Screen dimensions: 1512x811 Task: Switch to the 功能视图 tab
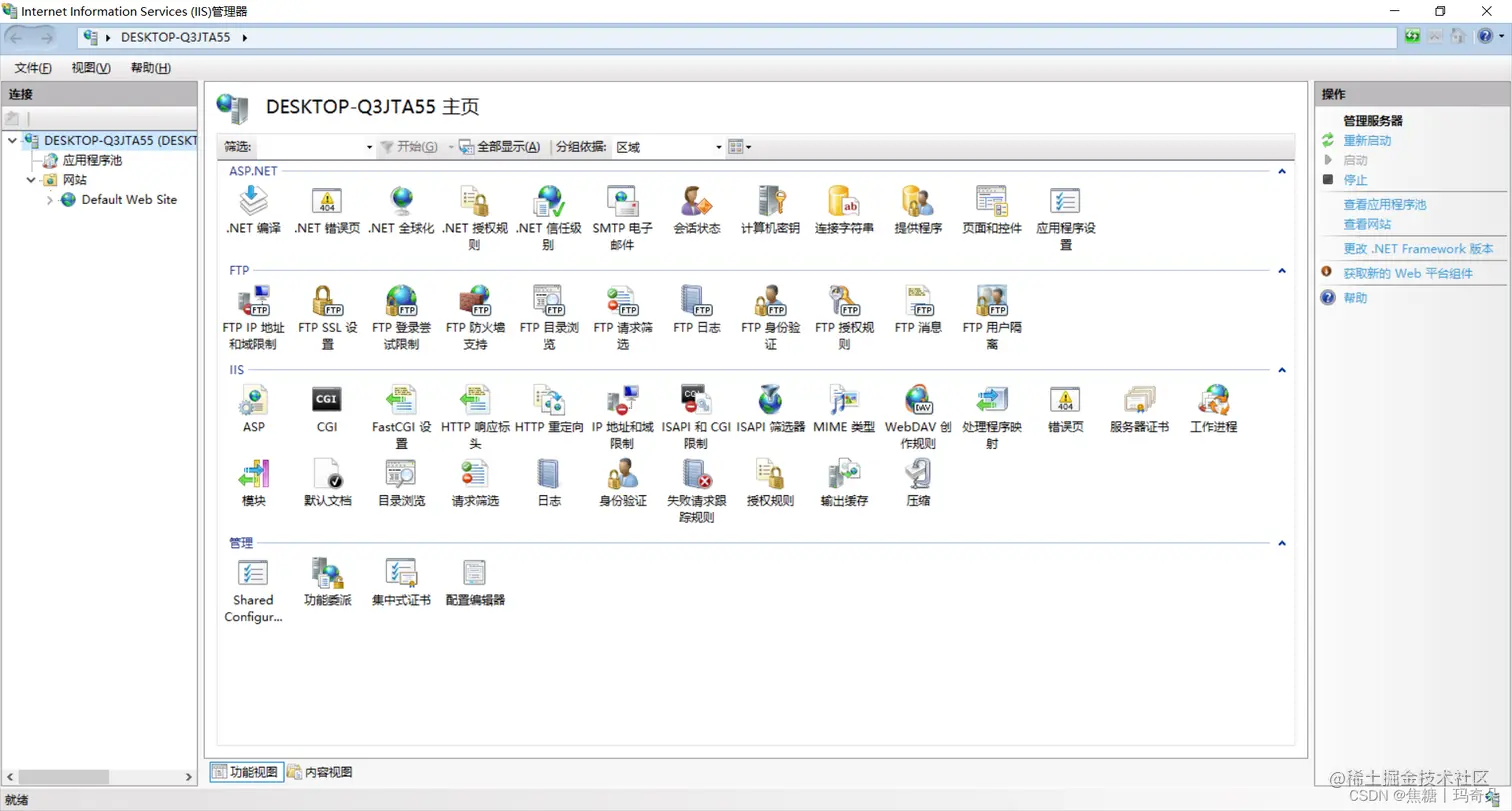tap(245, 772)
